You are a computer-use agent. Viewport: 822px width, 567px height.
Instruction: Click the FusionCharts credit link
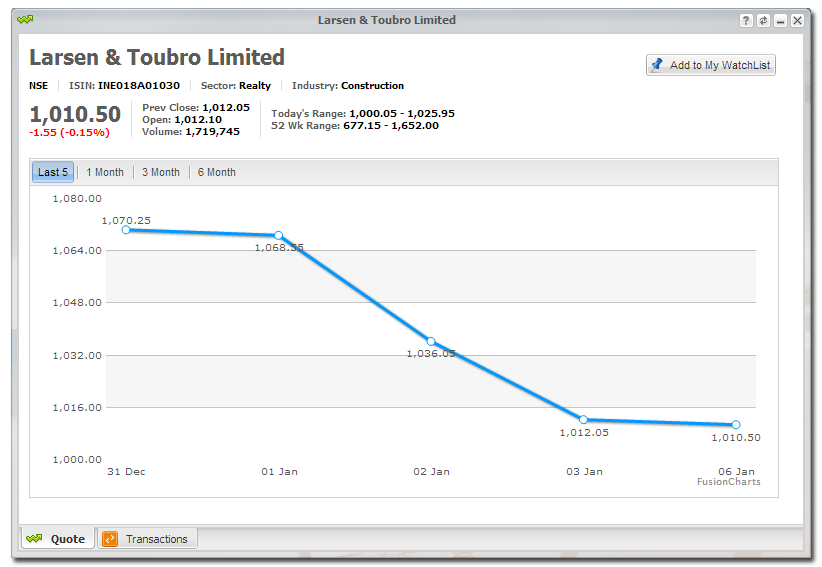click(x=729, y=482)
